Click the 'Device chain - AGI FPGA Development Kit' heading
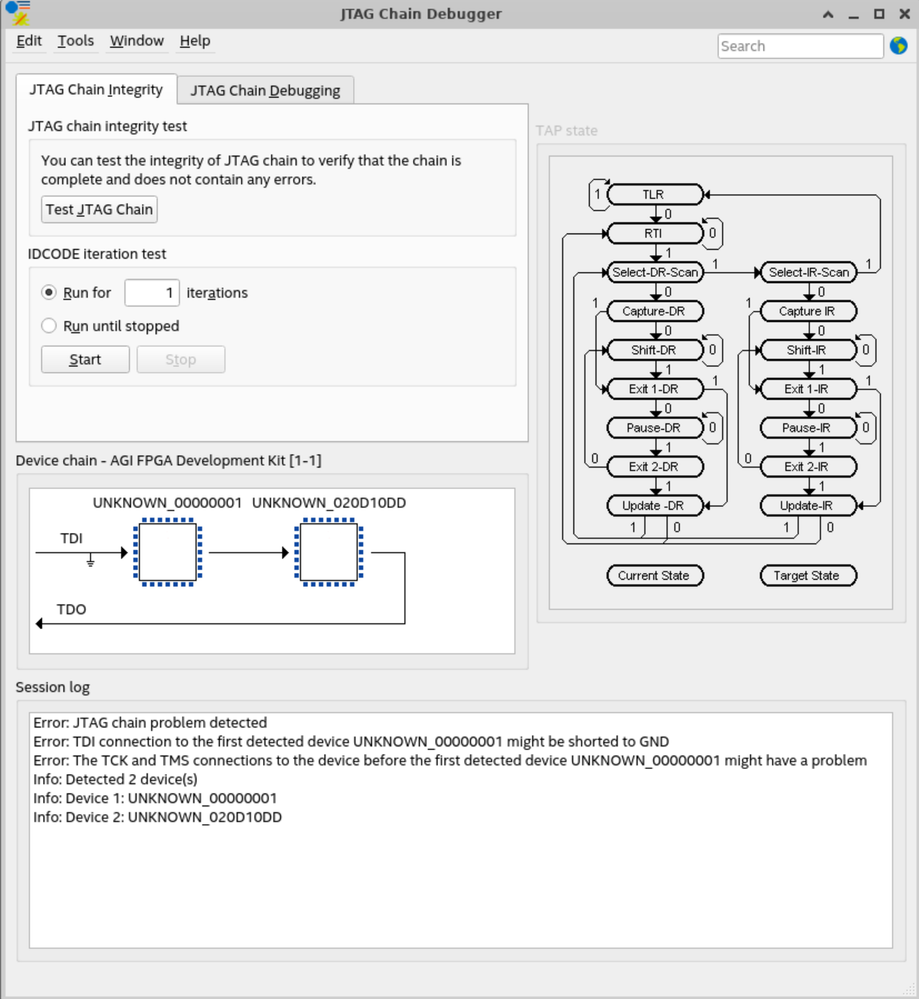The image size is (919, 999). tap(168, 461)
